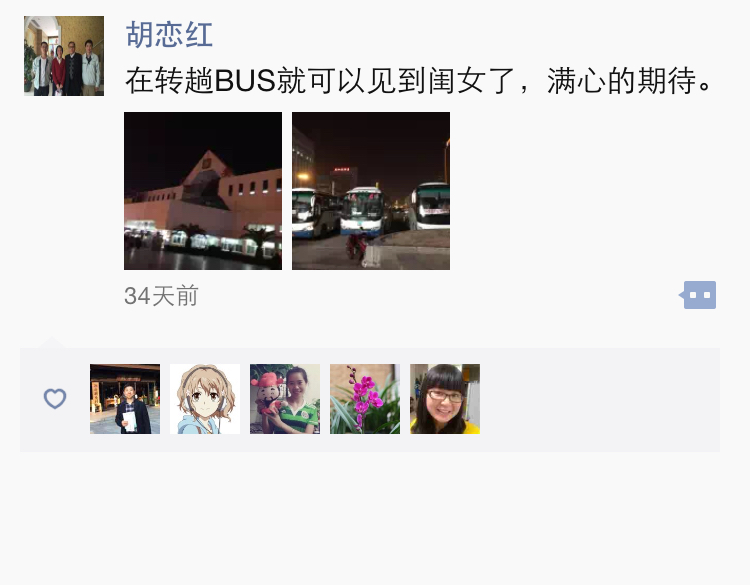Click blank area below the likes panel
Viewport: 750px width, 585px height.
(x=375, y=517)
